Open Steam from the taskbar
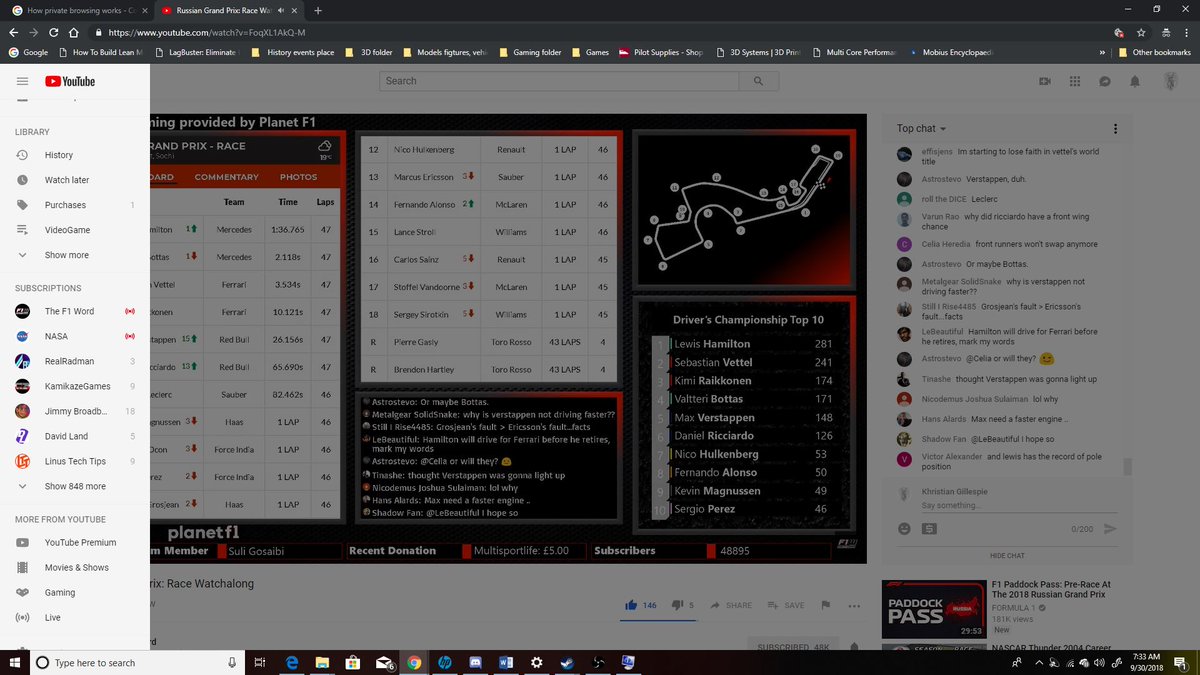 pyautogui.click(x=568, y=662)
